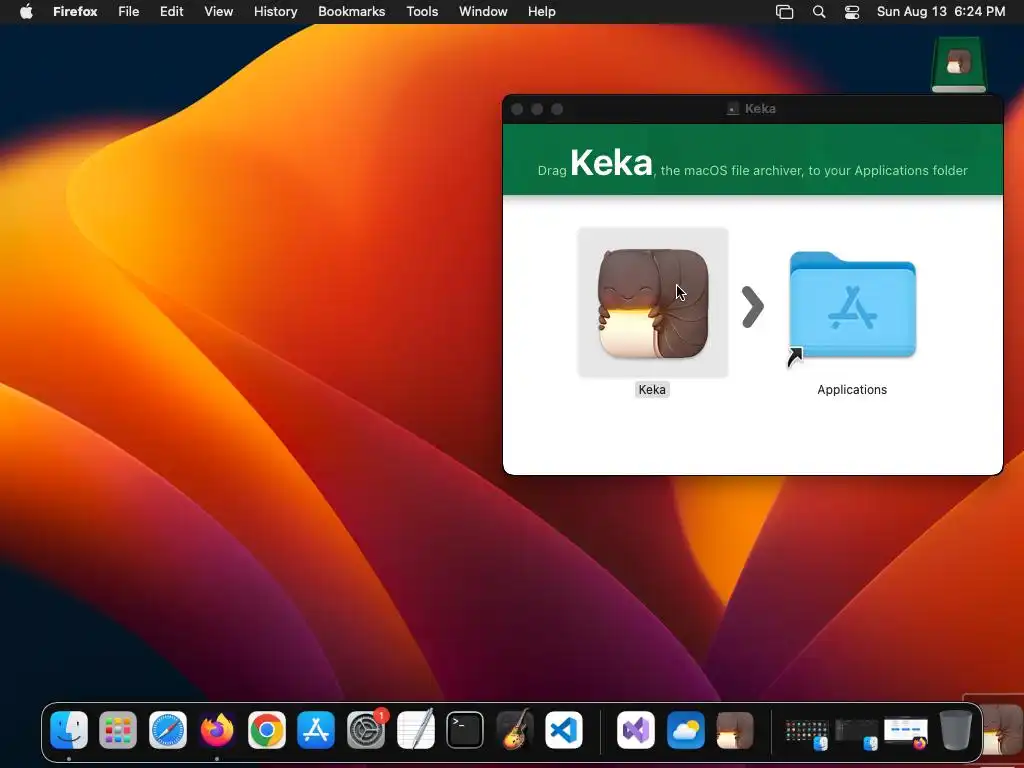1024x768 pixels.
Task: Restore the dark minimized Finder window in Dock
Action: [856, 733]
